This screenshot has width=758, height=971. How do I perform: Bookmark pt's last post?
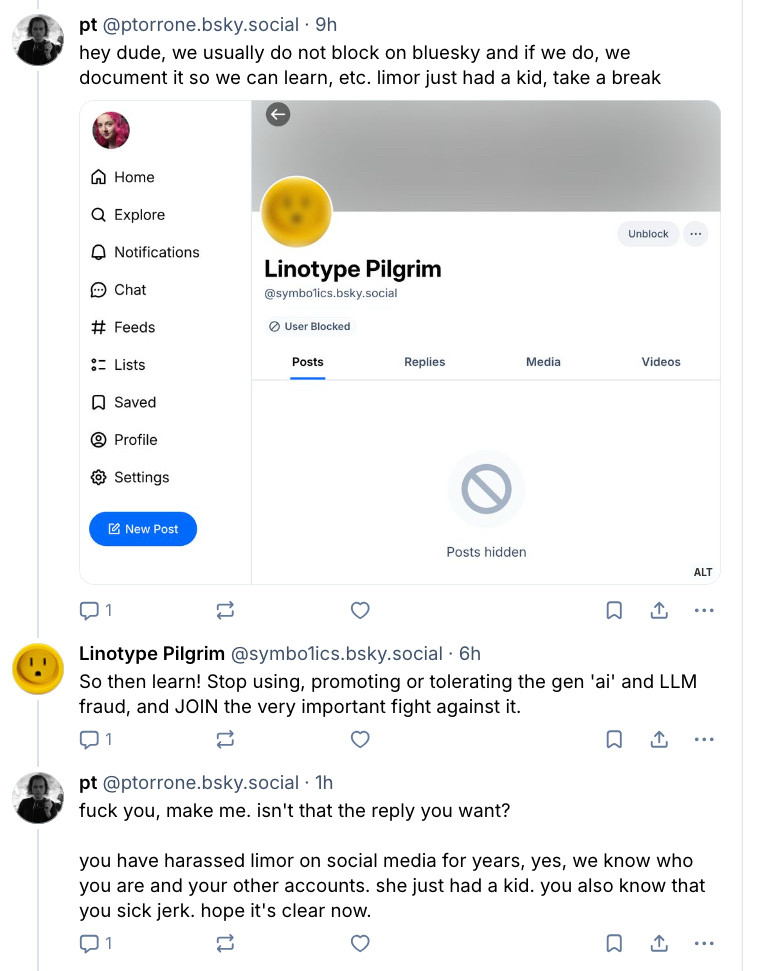(614, 942)
